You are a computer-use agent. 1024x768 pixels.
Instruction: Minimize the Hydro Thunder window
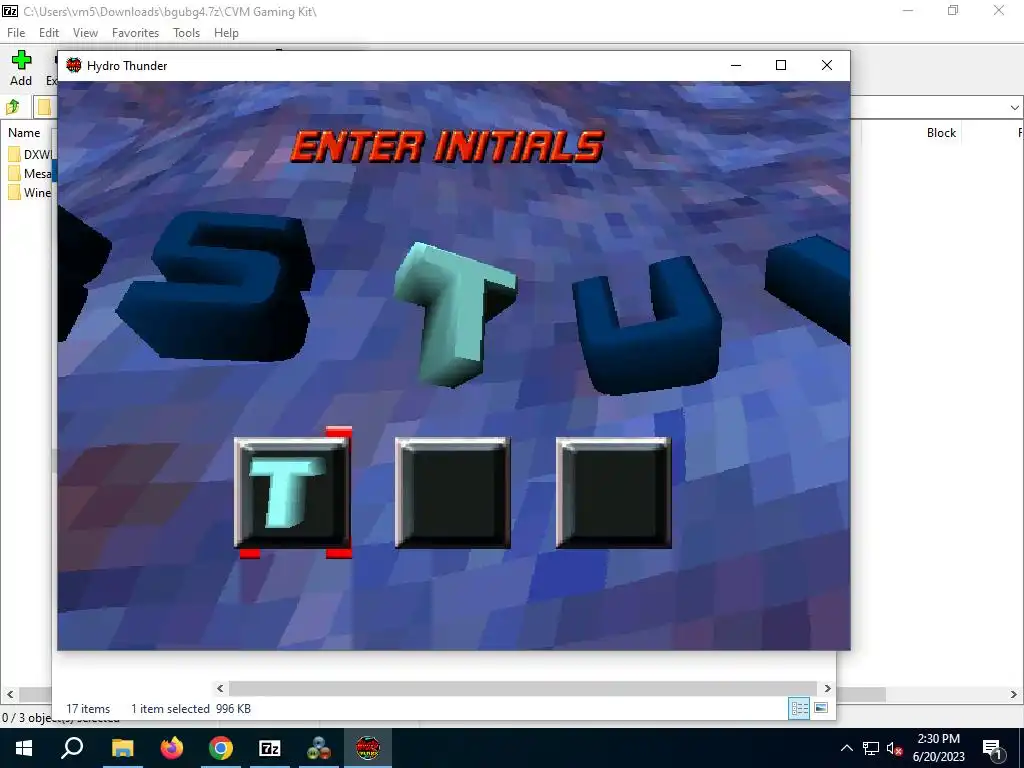[x=735, y=65]
